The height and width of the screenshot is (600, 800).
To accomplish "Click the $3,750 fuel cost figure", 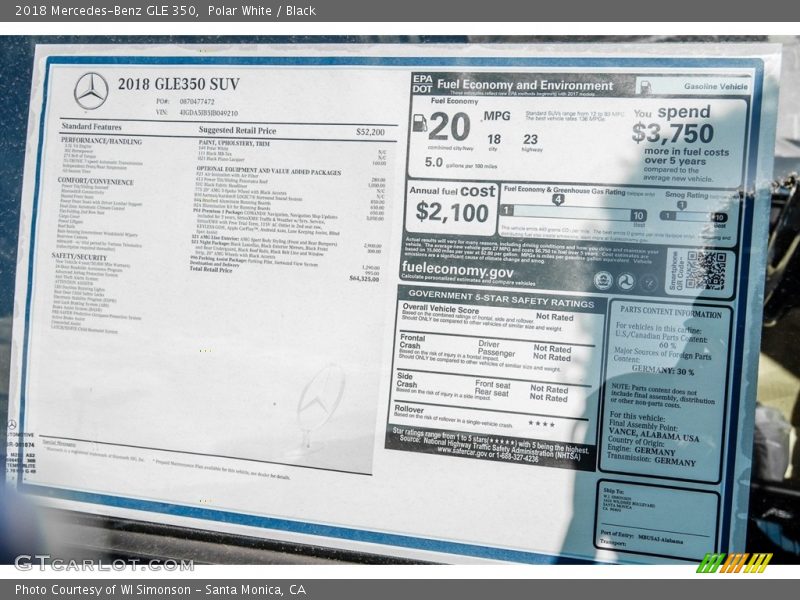I will pyautogui.click(x=672, y=133).
